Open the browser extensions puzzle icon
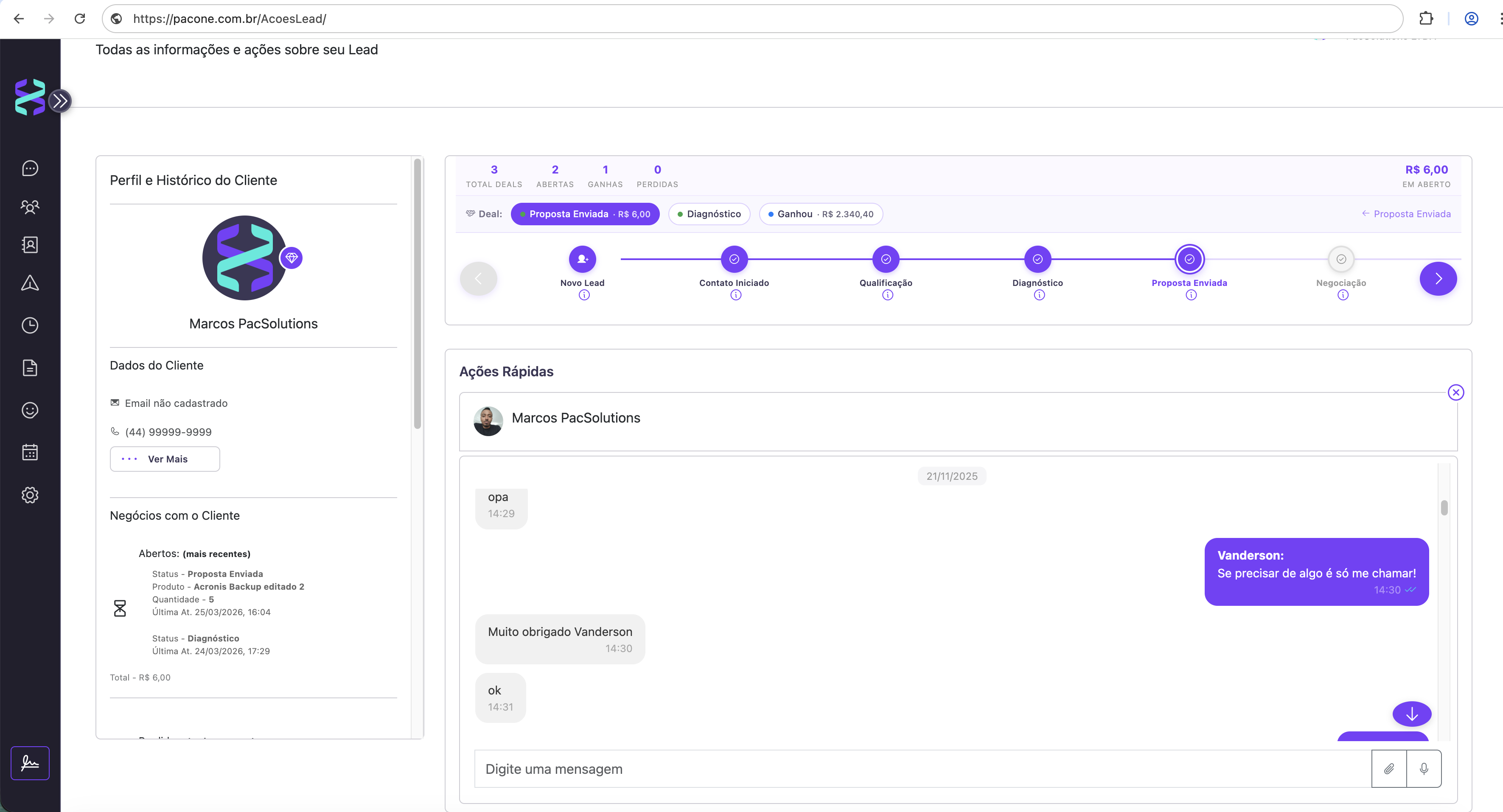 click(x=1426, y=19)
